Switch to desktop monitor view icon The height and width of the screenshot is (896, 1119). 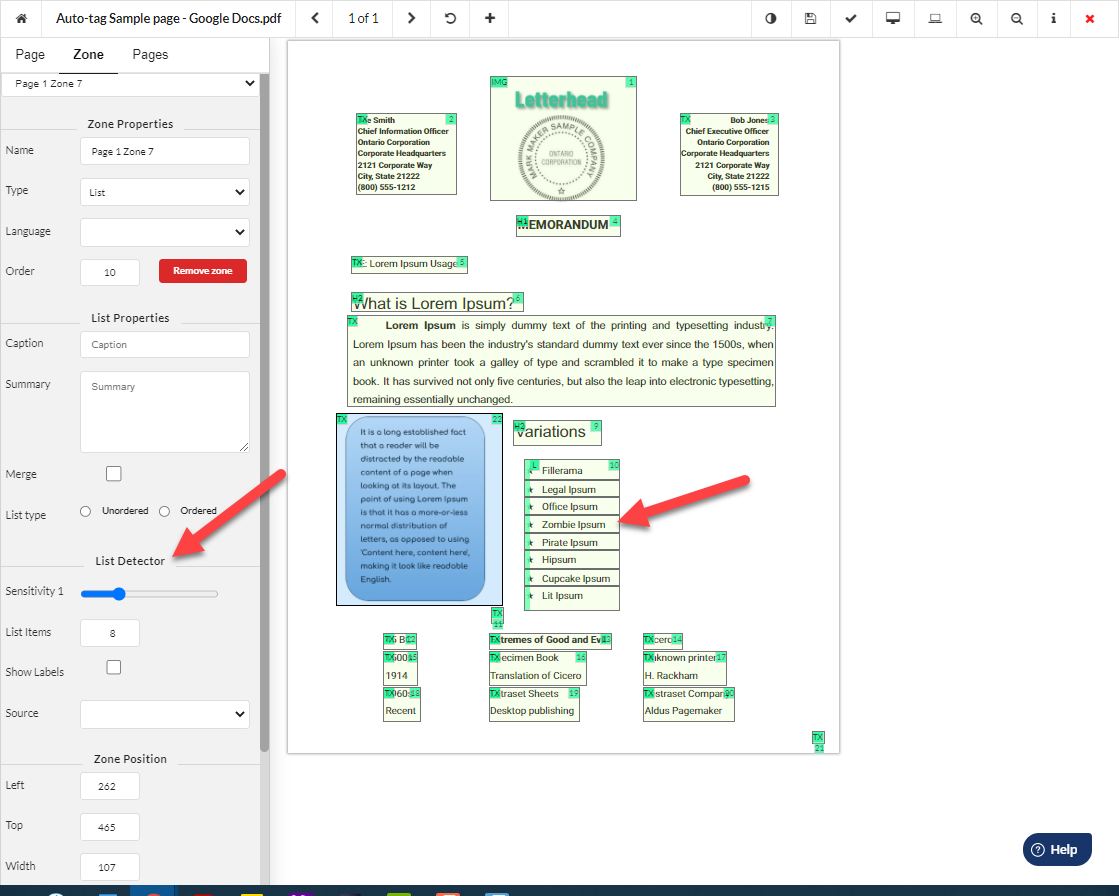[892, 19]
